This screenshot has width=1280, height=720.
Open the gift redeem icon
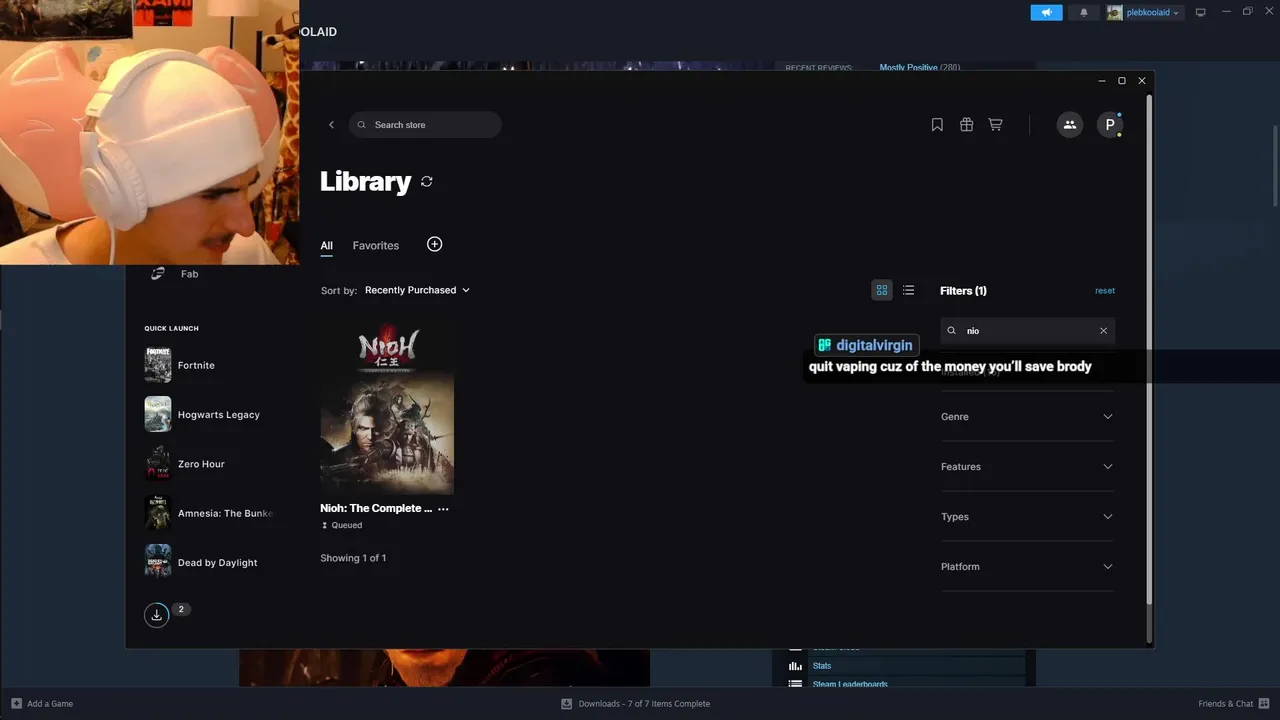966,125
